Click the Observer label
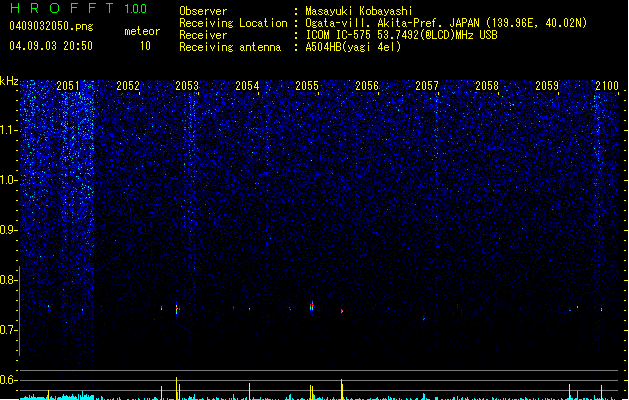The height and width of the screenshot is (400, 629). [x=203, y=11]
